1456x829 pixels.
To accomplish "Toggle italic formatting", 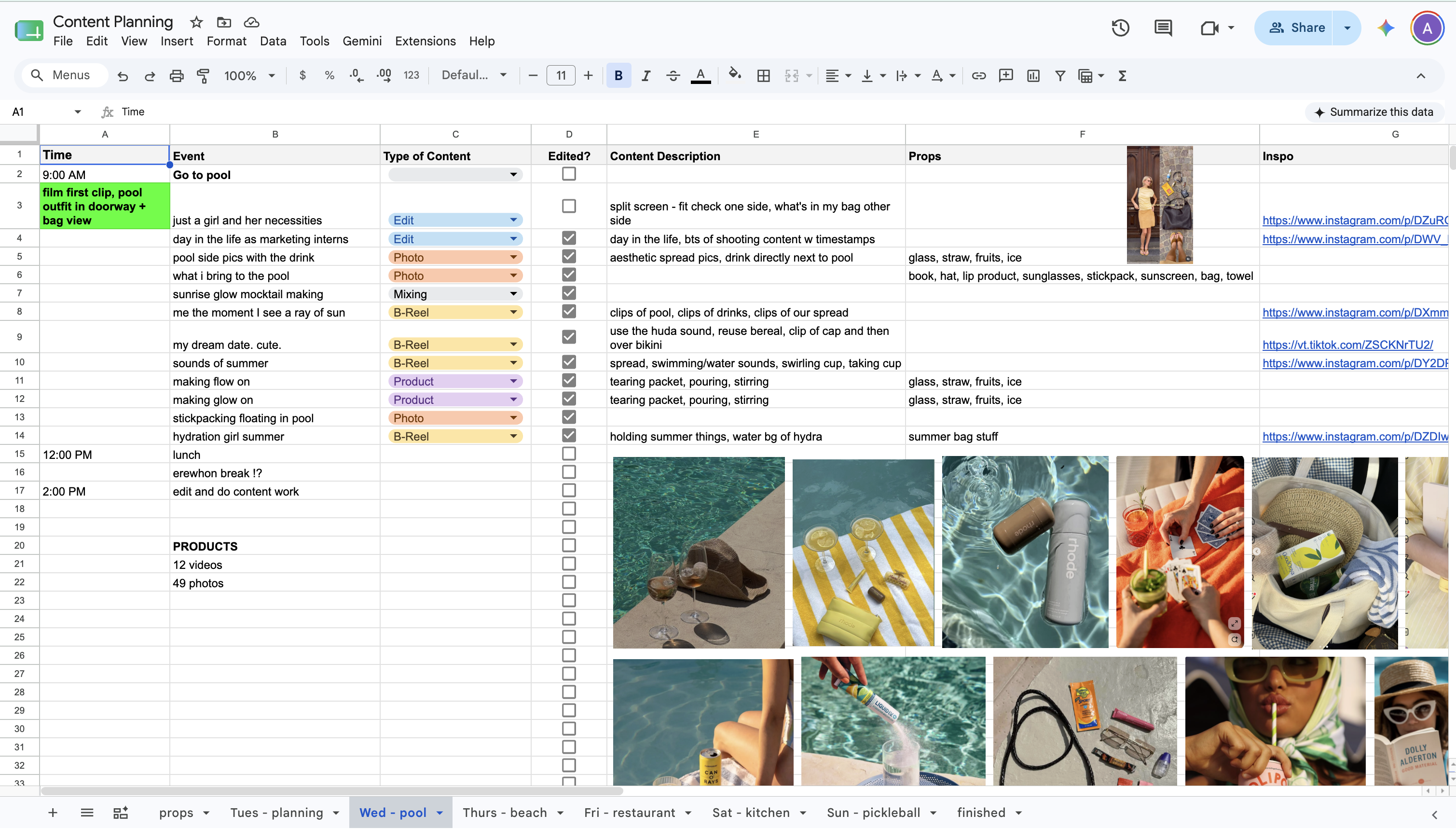I will [646, 76].
